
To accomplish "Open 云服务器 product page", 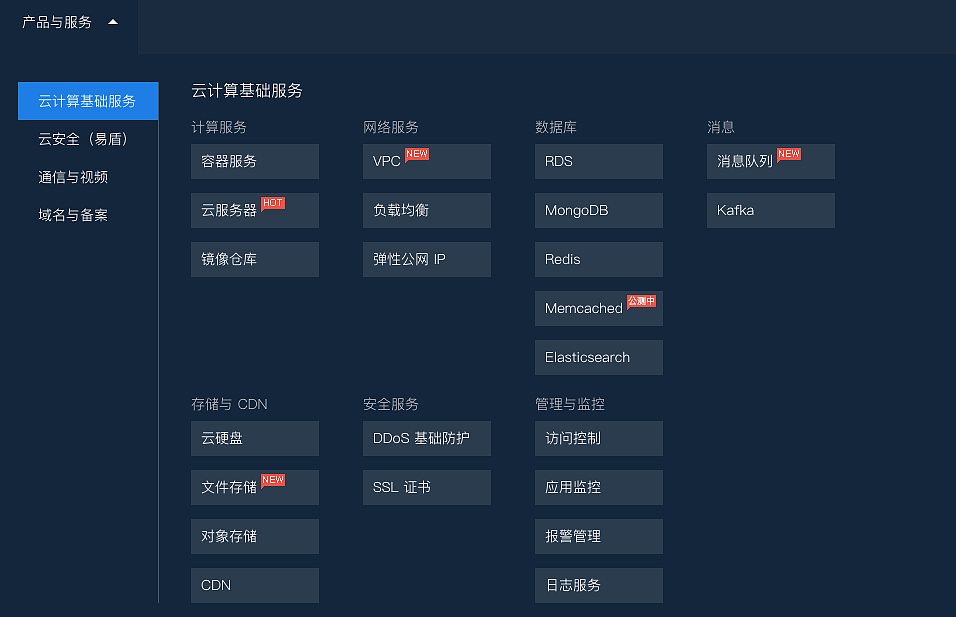I will point(254,210).
